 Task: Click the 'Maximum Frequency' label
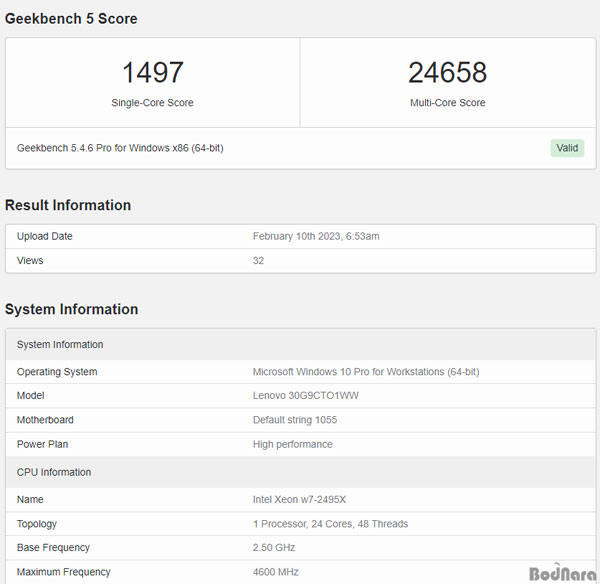point(64,572)
